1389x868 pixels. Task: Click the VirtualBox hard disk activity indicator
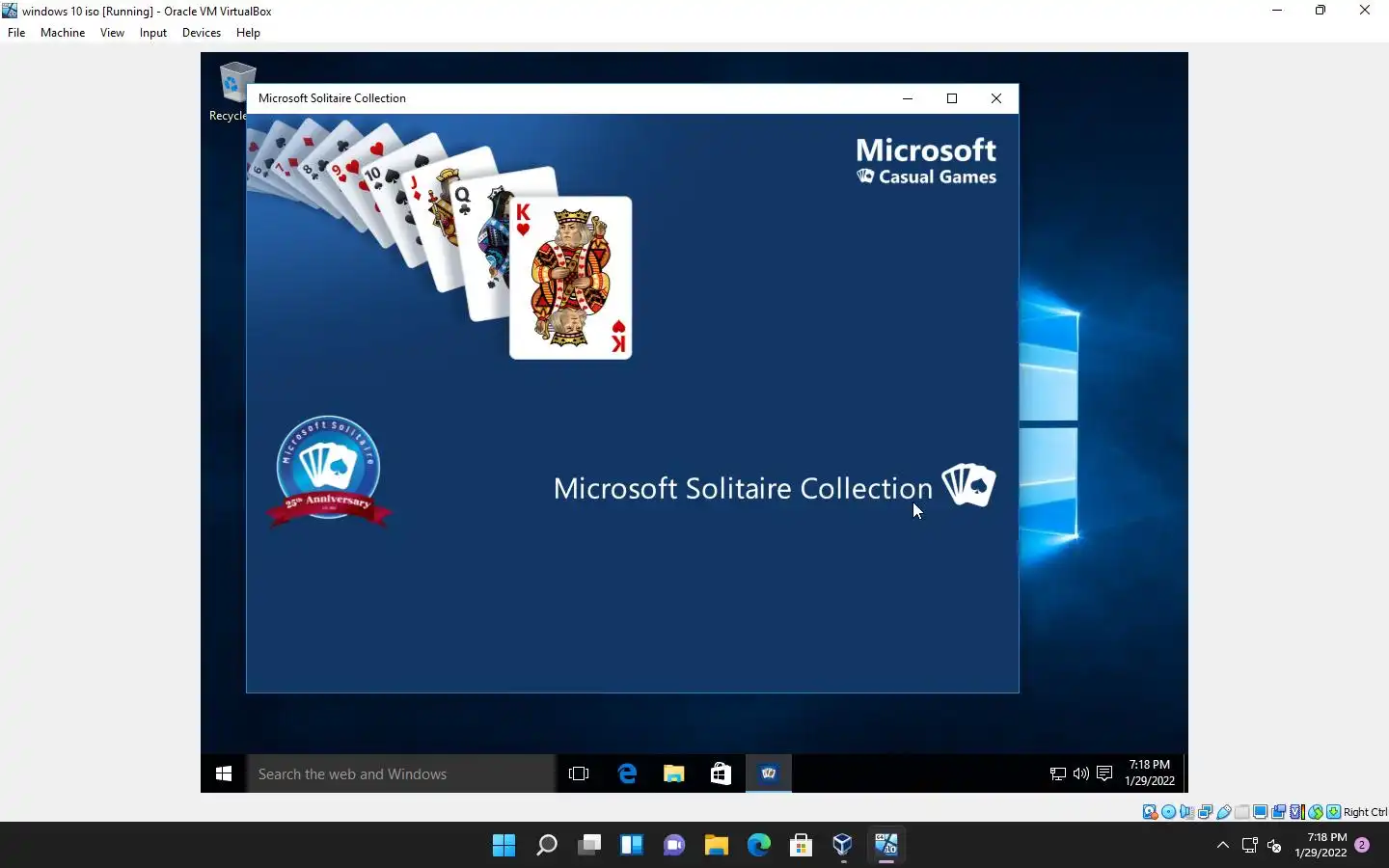tap(1150, 812)
